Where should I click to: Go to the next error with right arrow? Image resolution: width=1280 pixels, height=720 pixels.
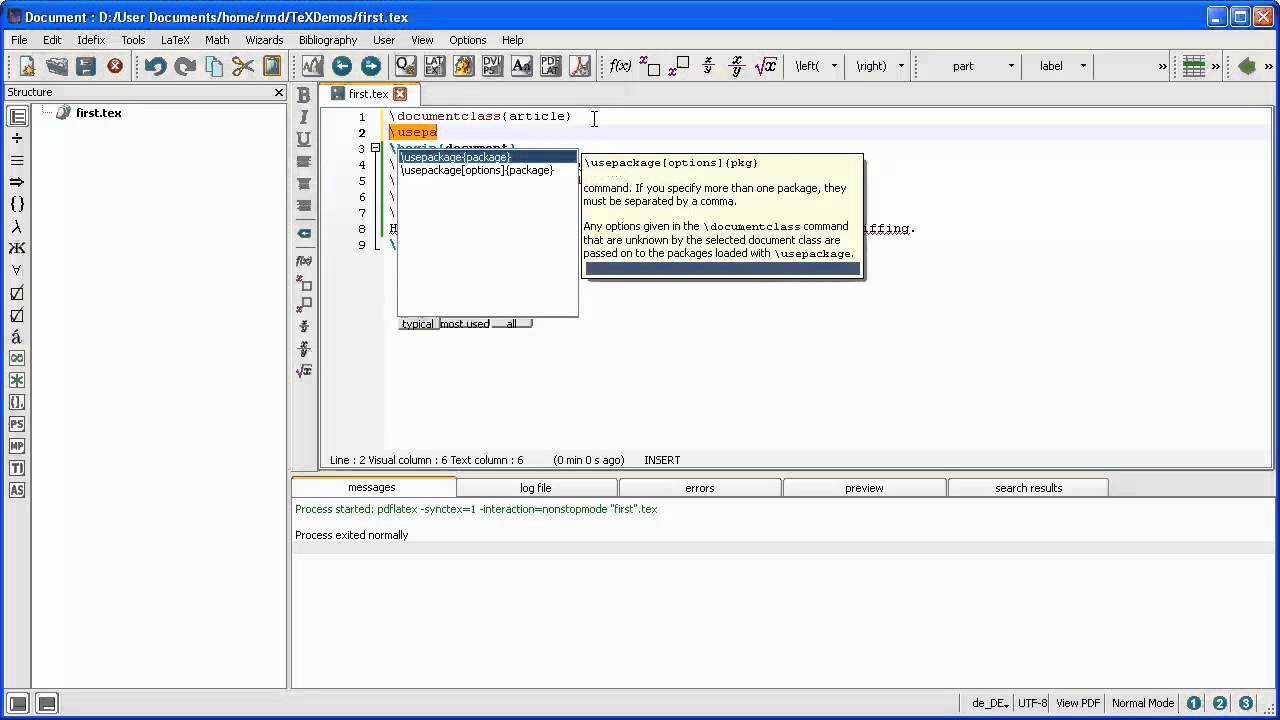point(371,66)
